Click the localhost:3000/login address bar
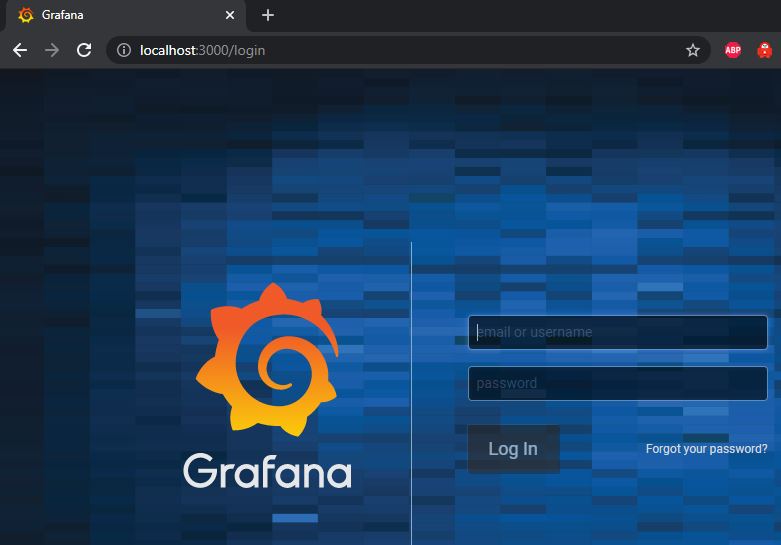The image size is (781, 545). pyautogui.click(x=408, y=50)
